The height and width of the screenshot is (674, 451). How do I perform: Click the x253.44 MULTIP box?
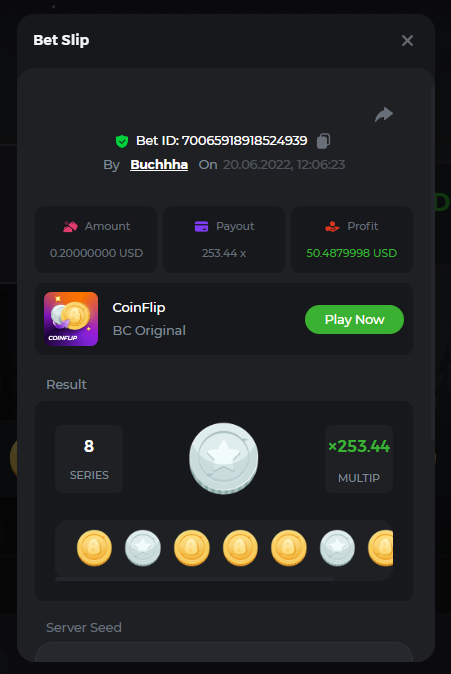click(x=359, y=459)
